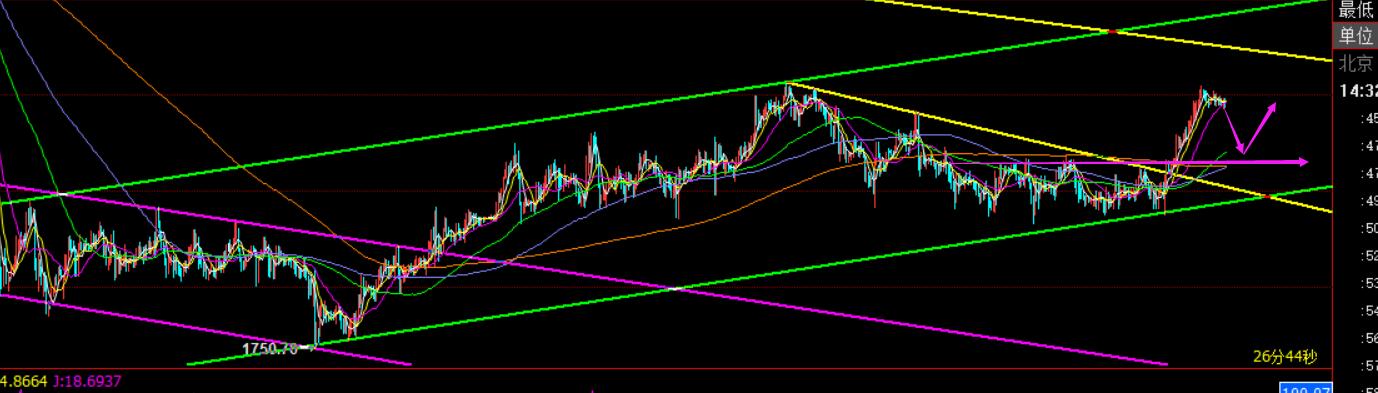Click the 最低 label in side panel

(1357, 10)
